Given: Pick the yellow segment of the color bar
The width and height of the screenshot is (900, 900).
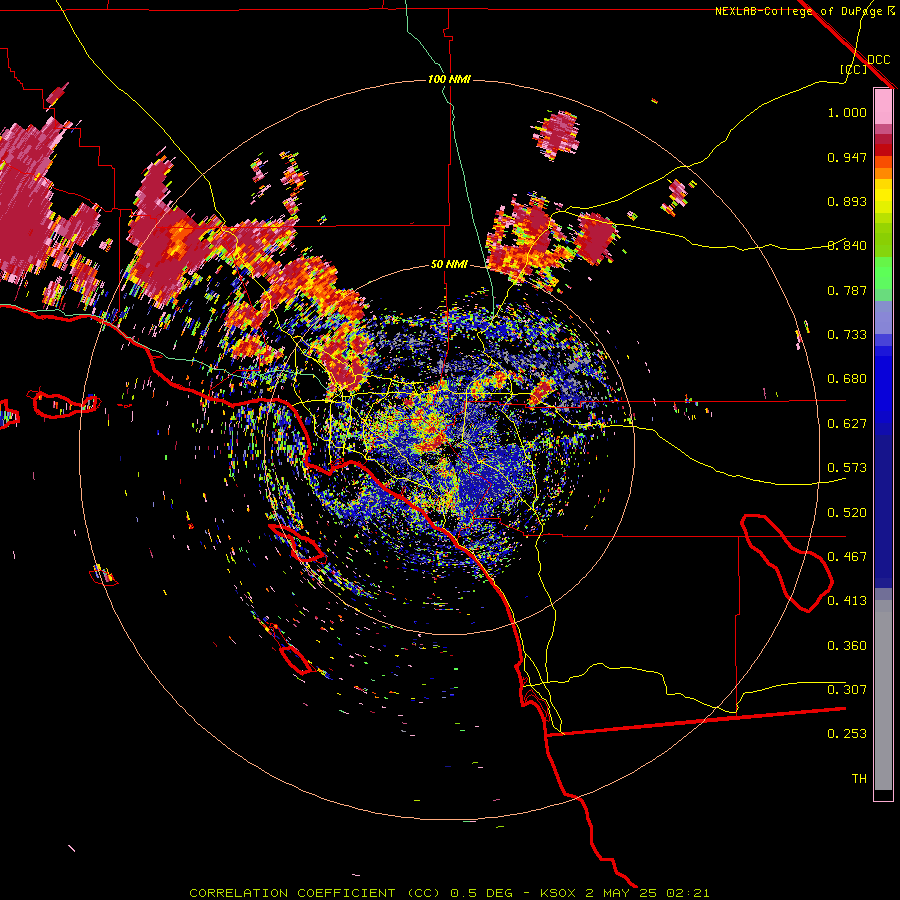Looking at the screenshot, I should point(883,197).
